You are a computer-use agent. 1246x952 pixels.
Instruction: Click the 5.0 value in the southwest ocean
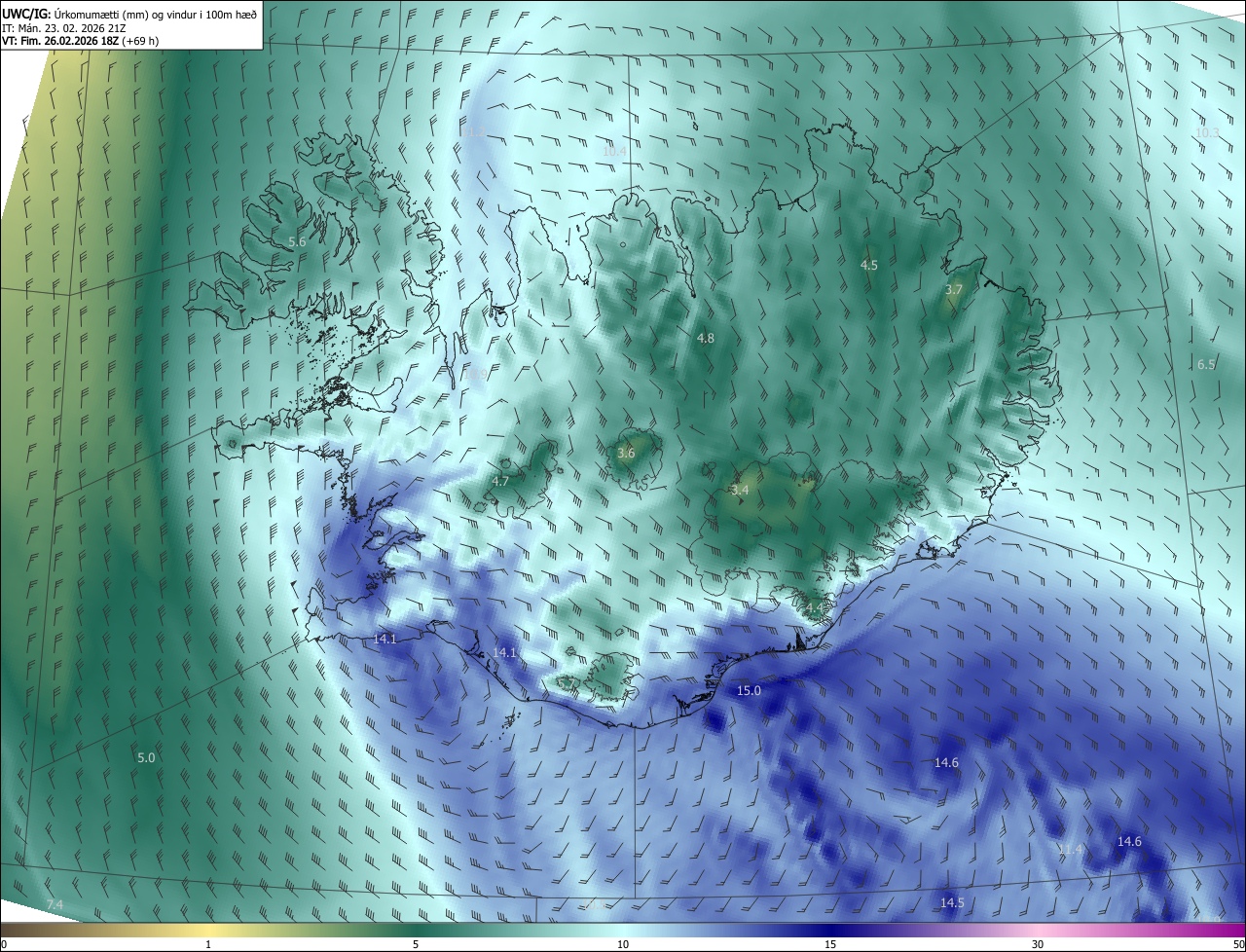[x=146, y=757]
